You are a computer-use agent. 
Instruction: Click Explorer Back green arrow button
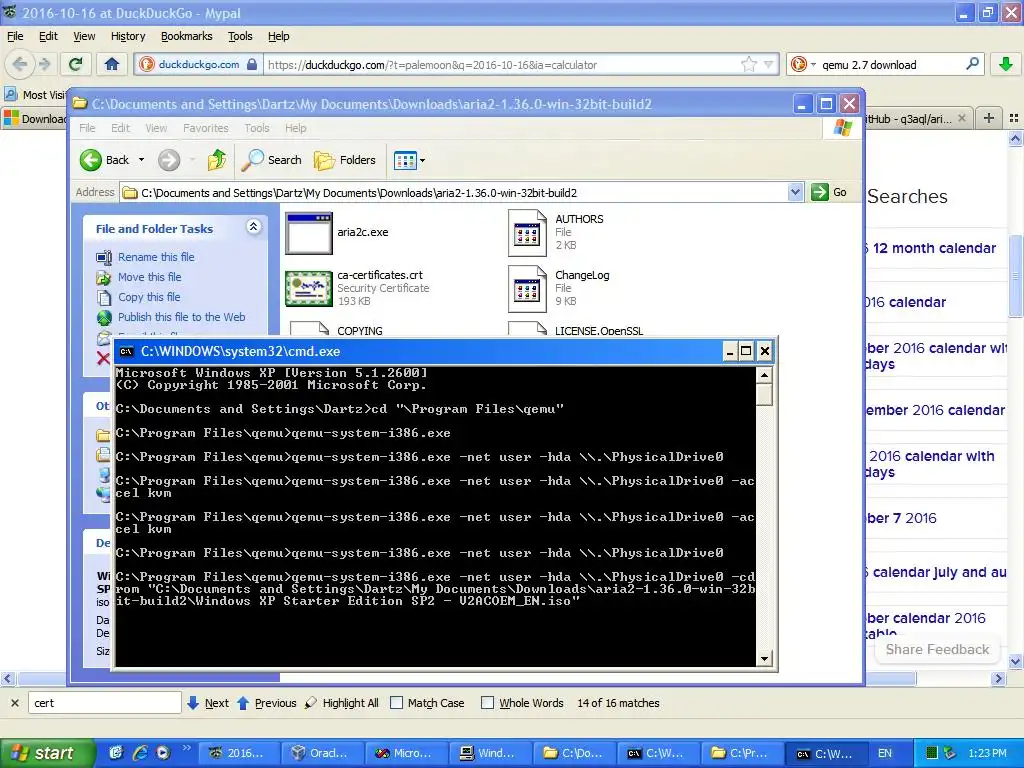click(91, 160)
